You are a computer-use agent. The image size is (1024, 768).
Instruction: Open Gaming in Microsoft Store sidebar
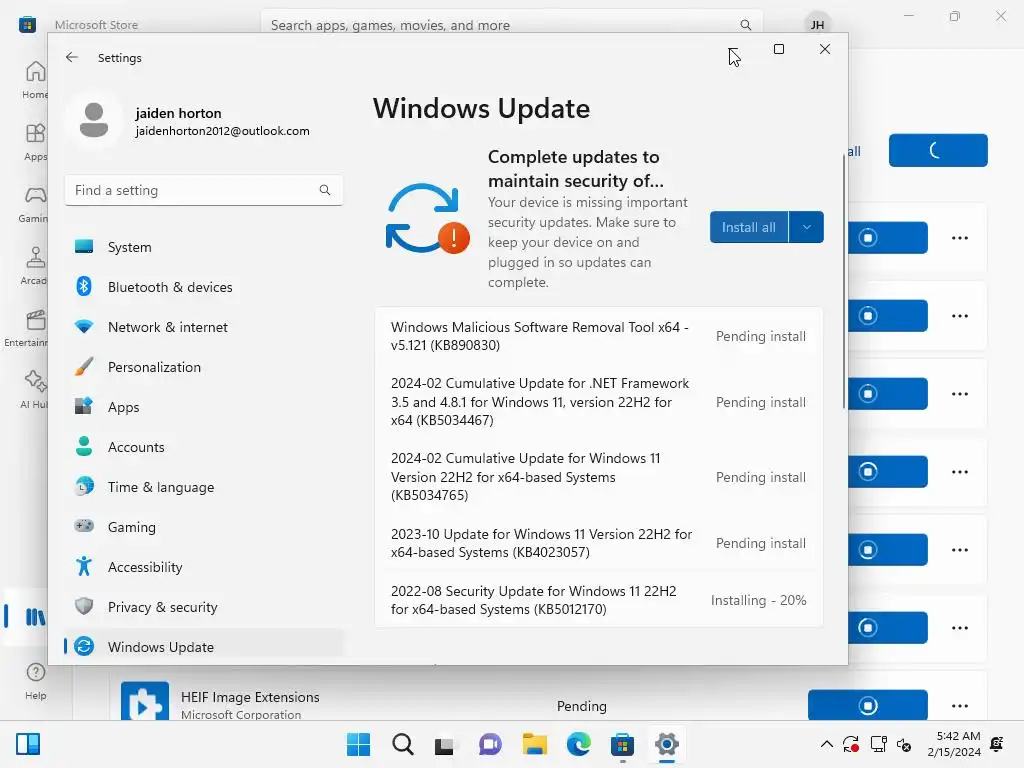click(x=34, y=204)
